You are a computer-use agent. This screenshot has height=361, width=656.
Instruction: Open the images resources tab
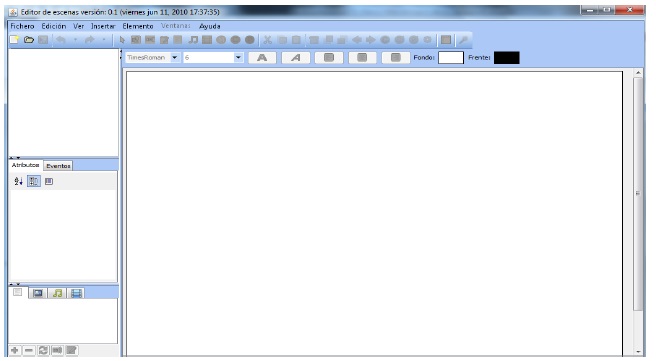tap(38, 293)
